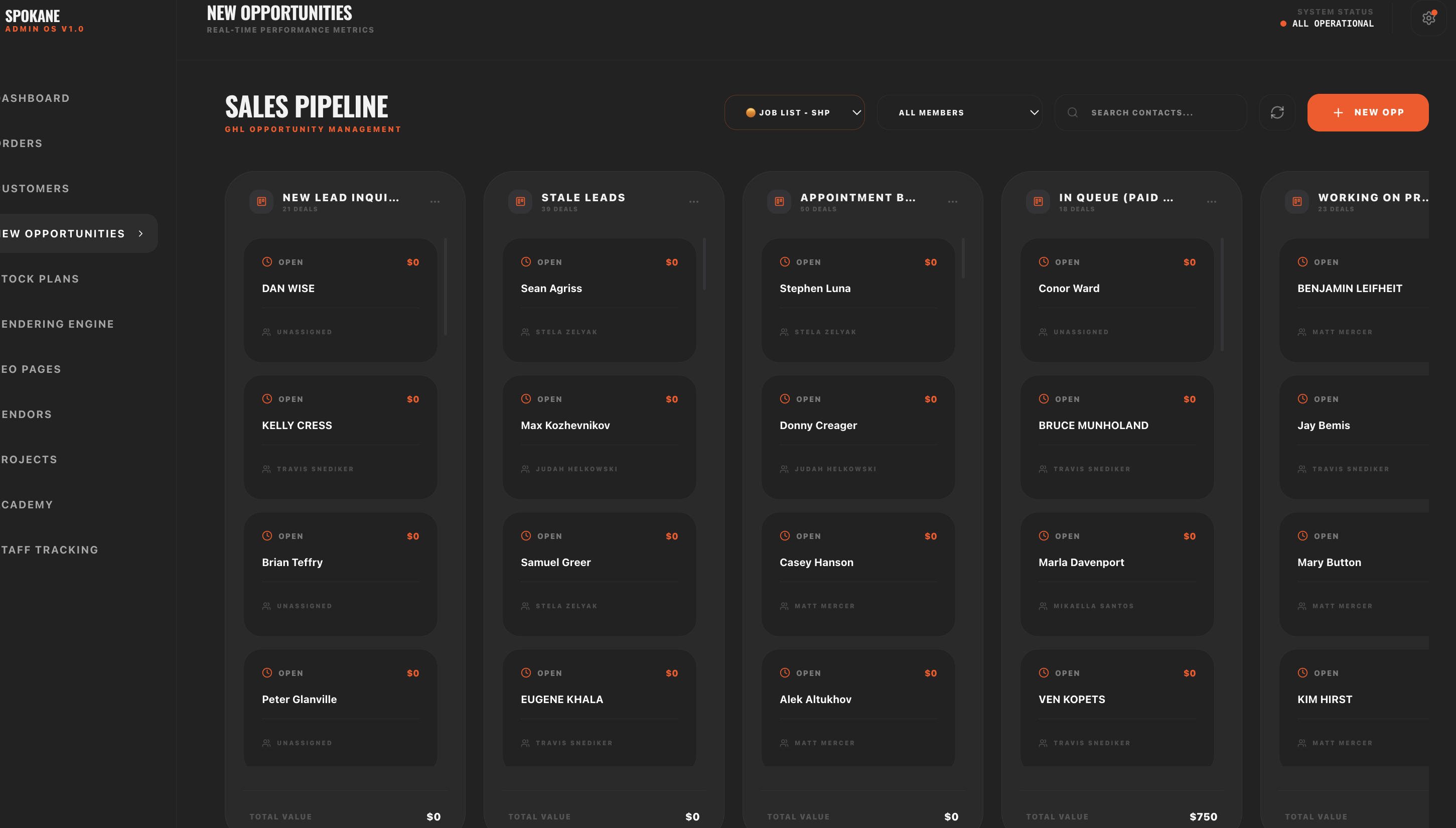Open the Jay Bemis deal card
This screenshot has height=828, width=1456.
click(x=1354, y=437)
